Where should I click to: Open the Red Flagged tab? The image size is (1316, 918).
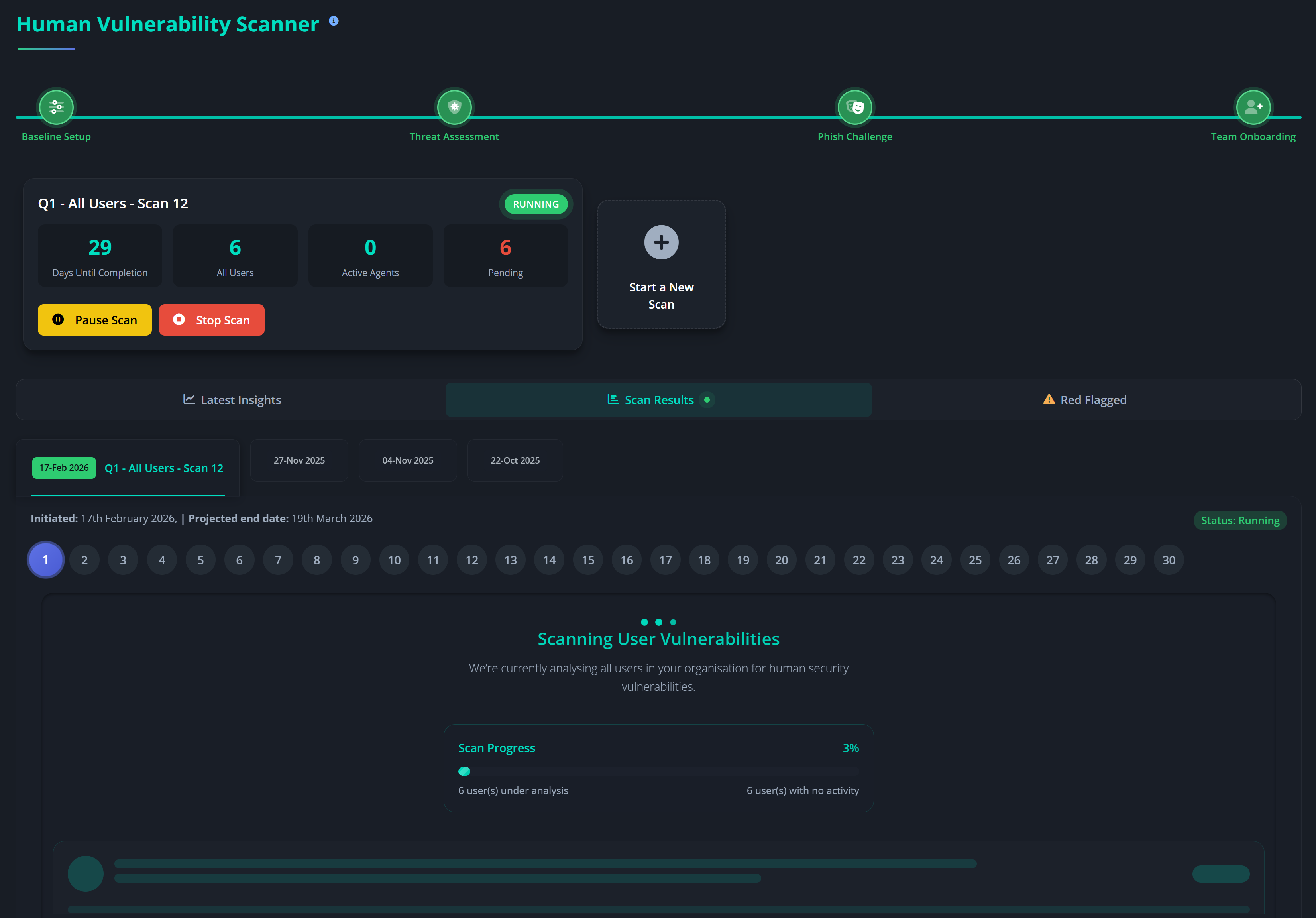tap(1084, 400)
